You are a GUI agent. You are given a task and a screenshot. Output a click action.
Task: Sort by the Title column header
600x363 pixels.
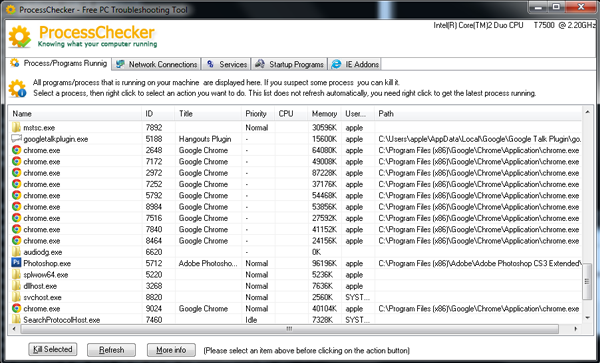(208, 114)
